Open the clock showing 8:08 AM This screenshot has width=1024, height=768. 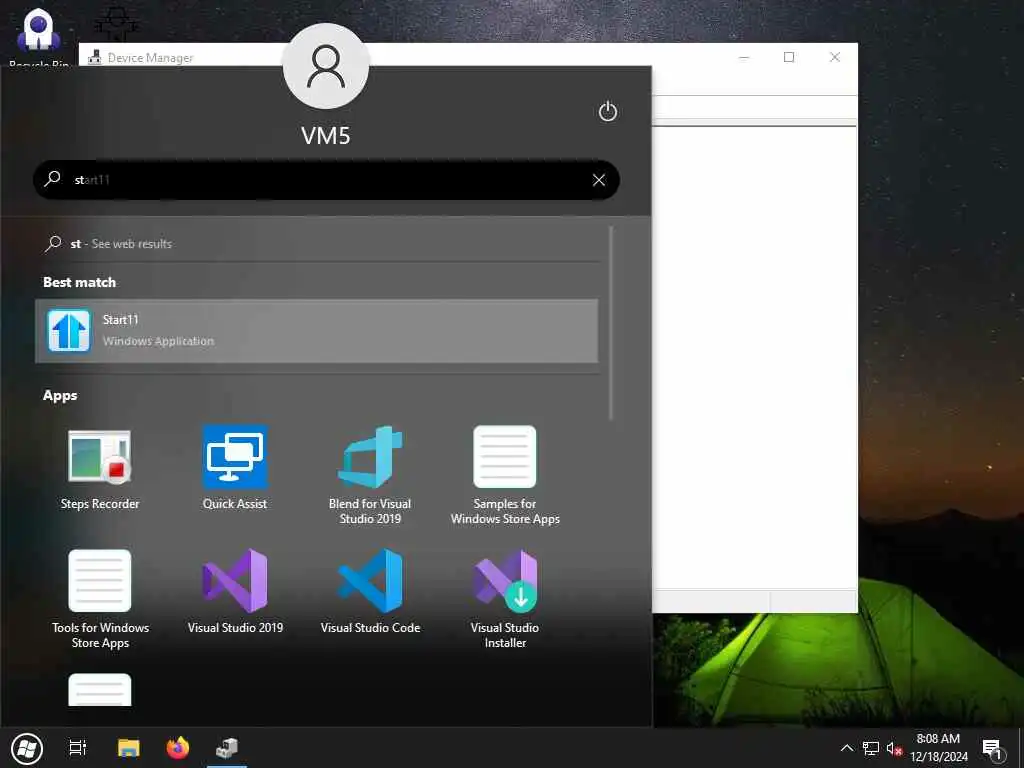938,748
